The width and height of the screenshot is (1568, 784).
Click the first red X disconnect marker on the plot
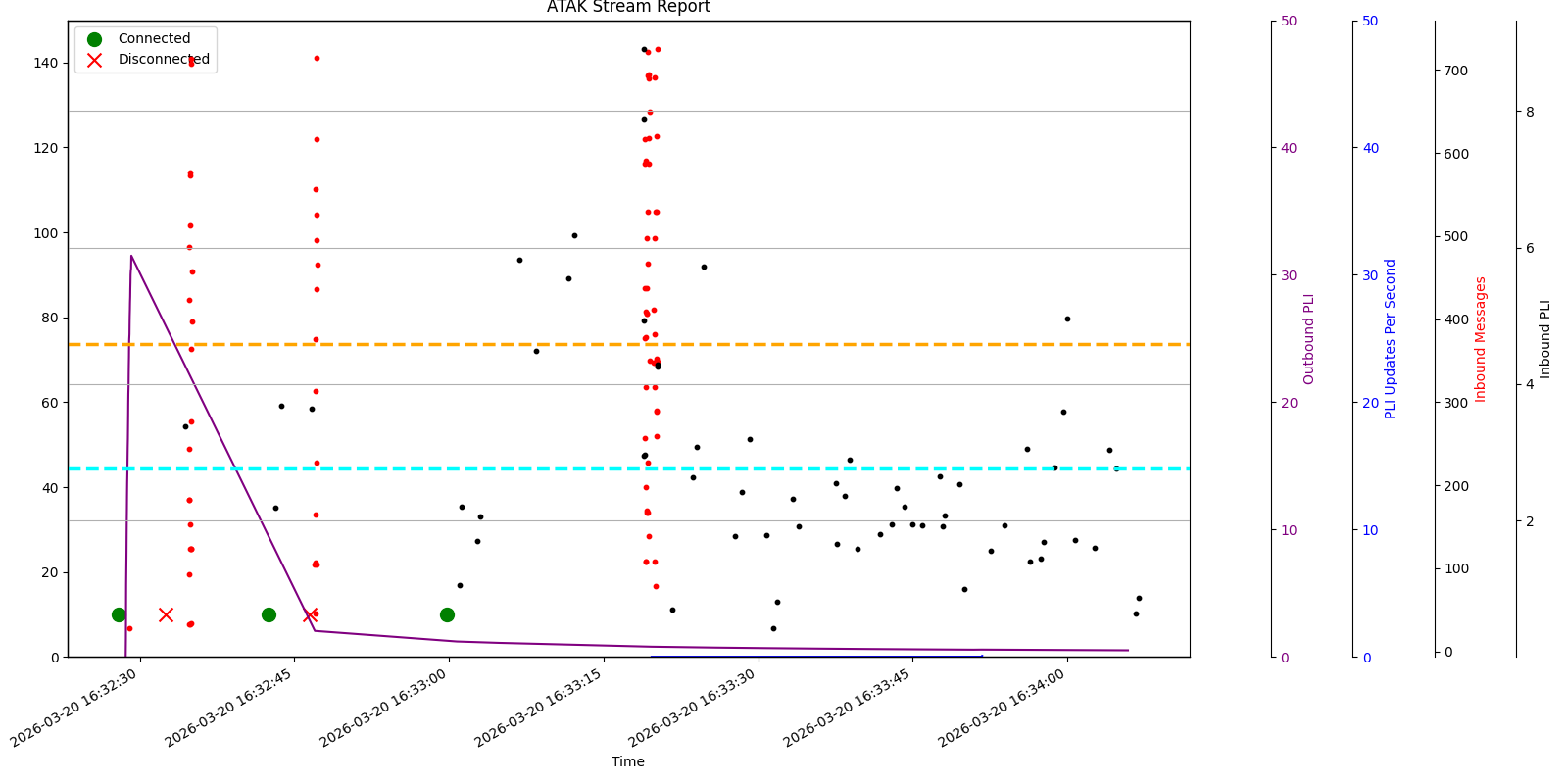pos(166,614)
